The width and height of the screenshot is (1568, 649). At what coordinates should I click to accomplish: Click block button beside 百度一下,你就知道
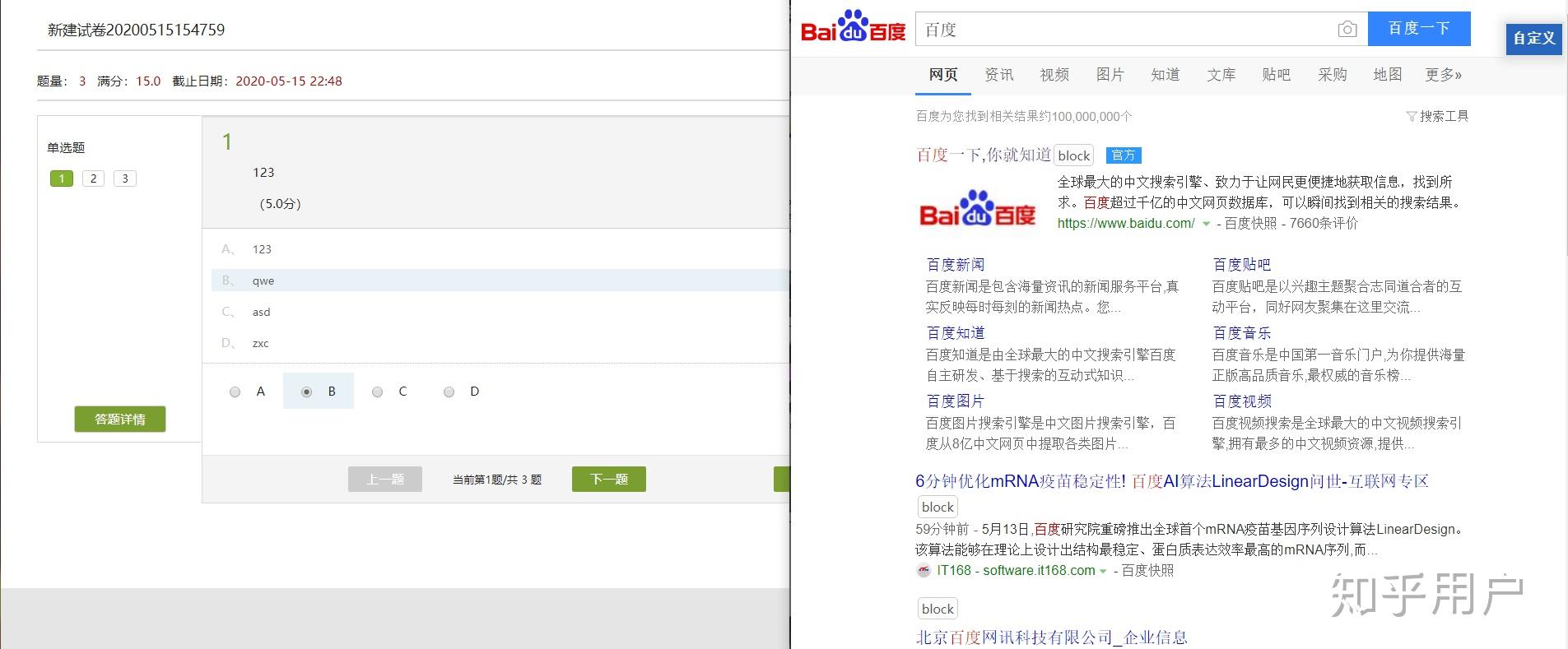point(1074,155)
